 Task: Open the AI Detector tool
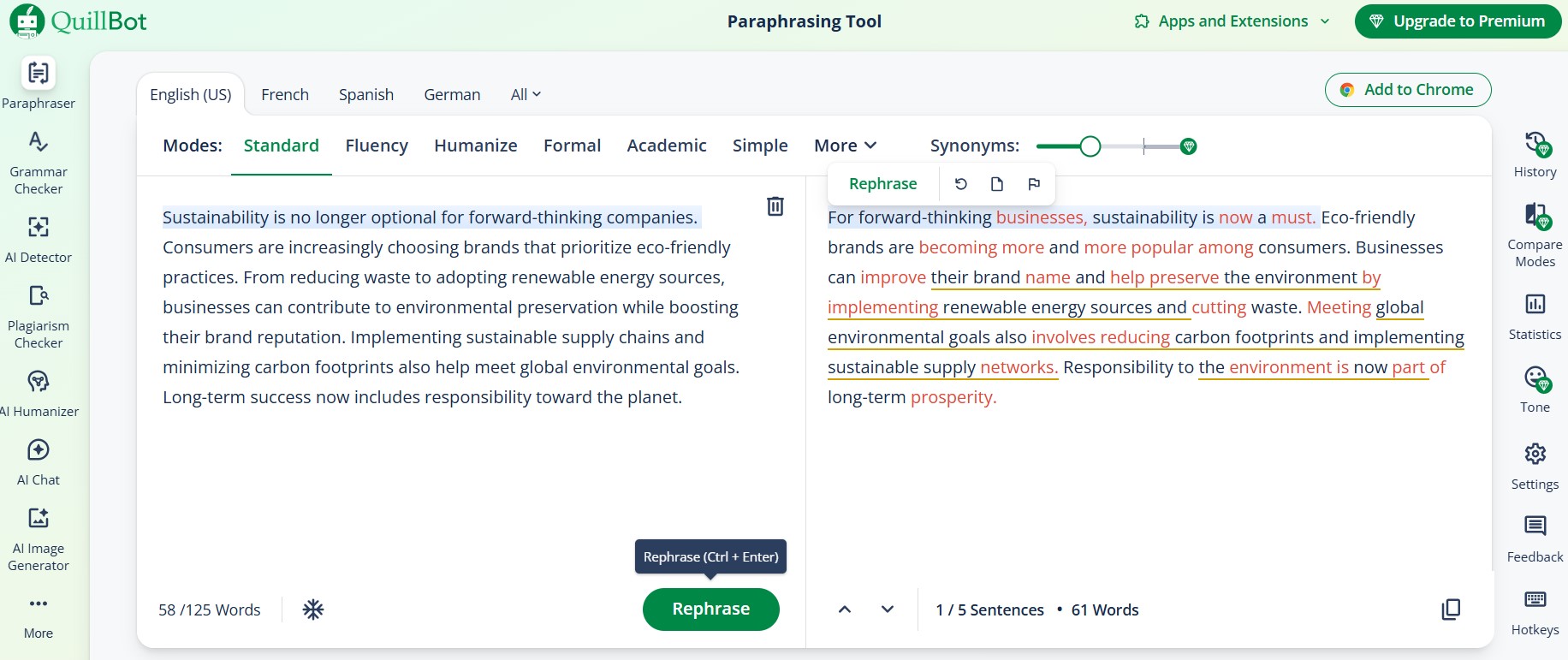tap(39, 238)
